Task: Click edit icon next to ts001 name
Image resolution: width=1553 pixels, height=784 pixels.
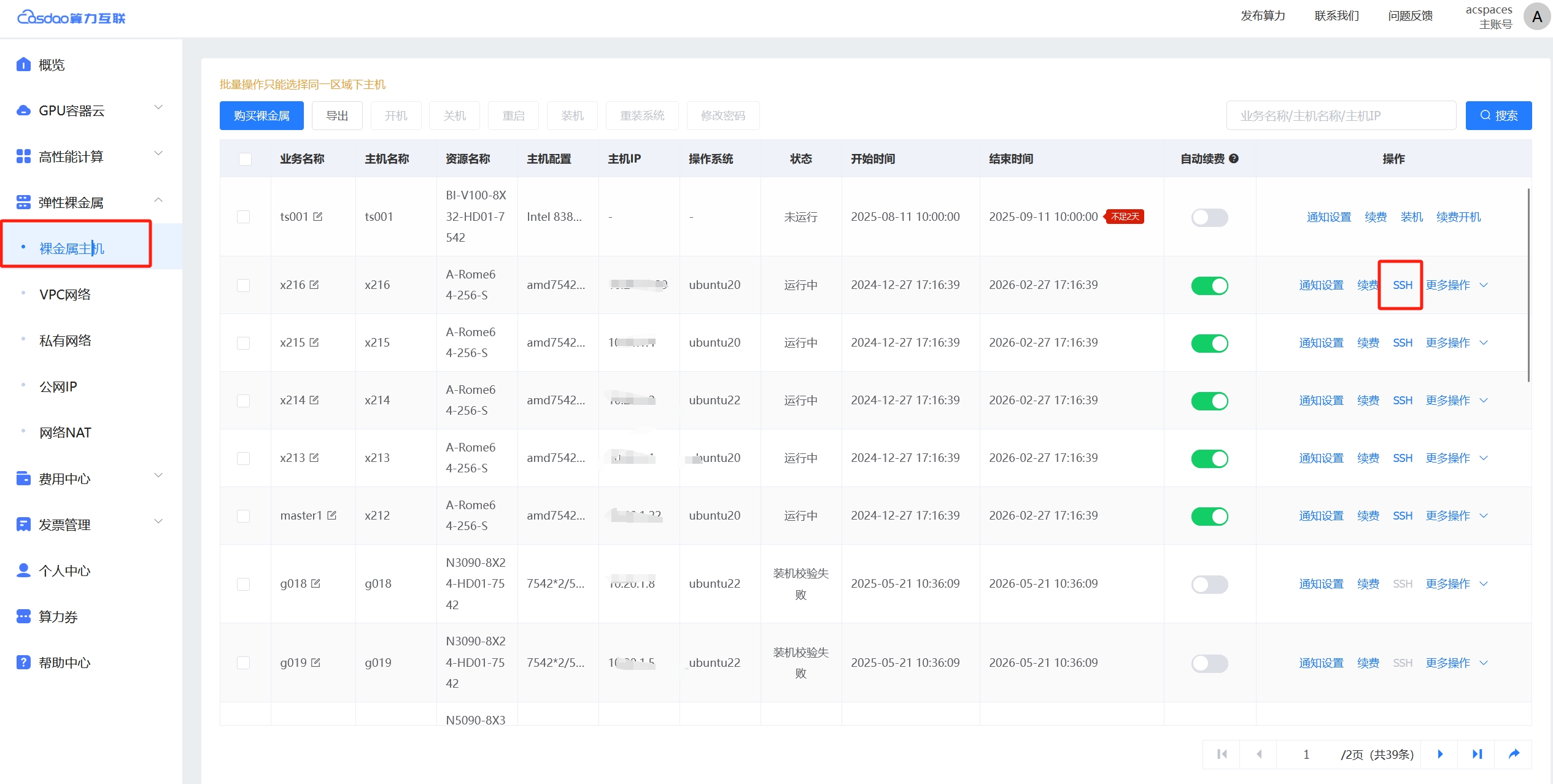Action: click(x=317, y=217)
